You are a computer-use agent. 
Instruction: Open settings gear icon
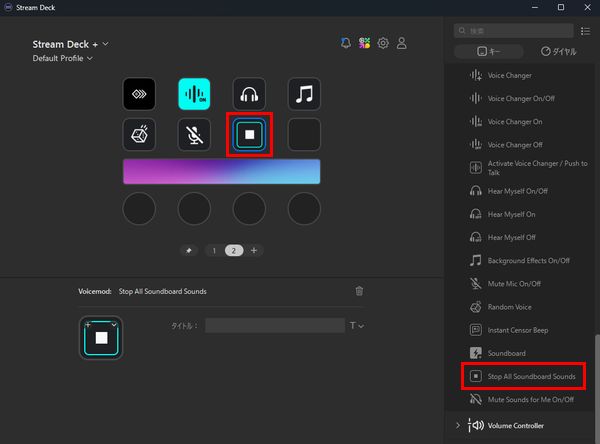383,43
